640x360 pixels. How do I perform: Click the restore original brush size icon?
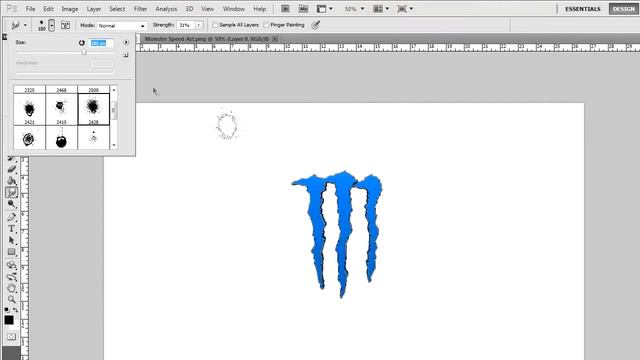click(82, 43)
